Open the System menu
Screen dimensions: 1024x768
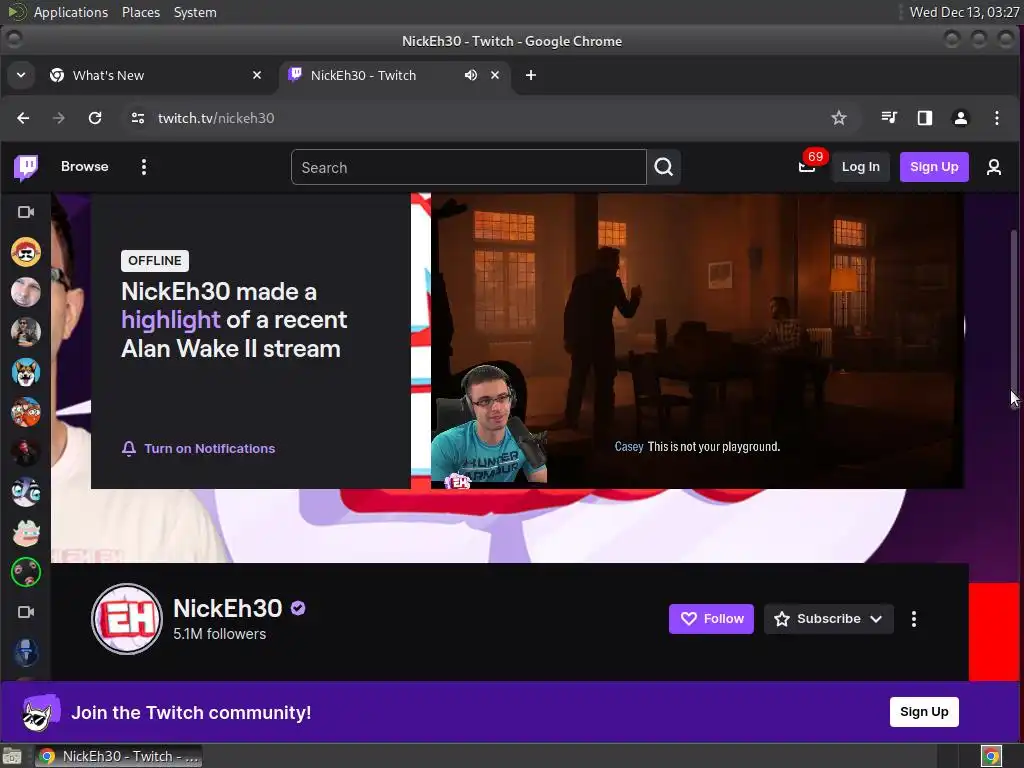click(x=195, y=12)
